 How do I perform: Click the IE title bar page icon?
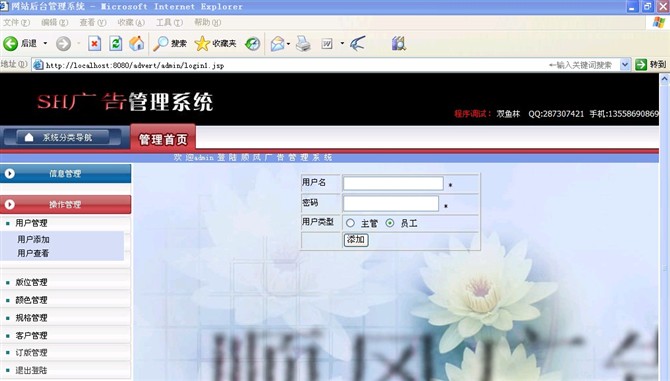pyautogui.click(x=4, y=6)
